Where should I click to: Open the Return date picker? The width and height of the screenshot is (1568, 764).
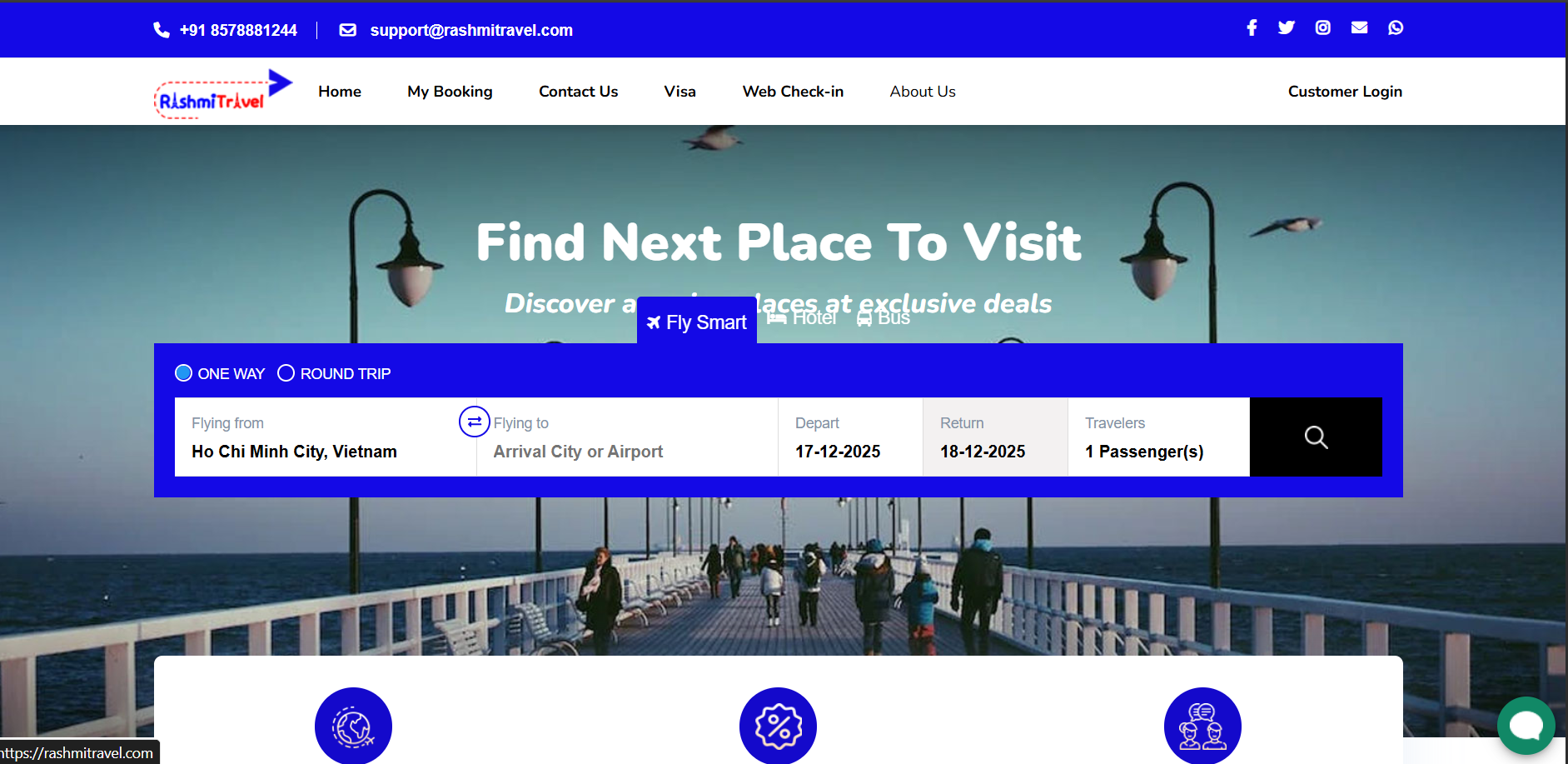995,437
